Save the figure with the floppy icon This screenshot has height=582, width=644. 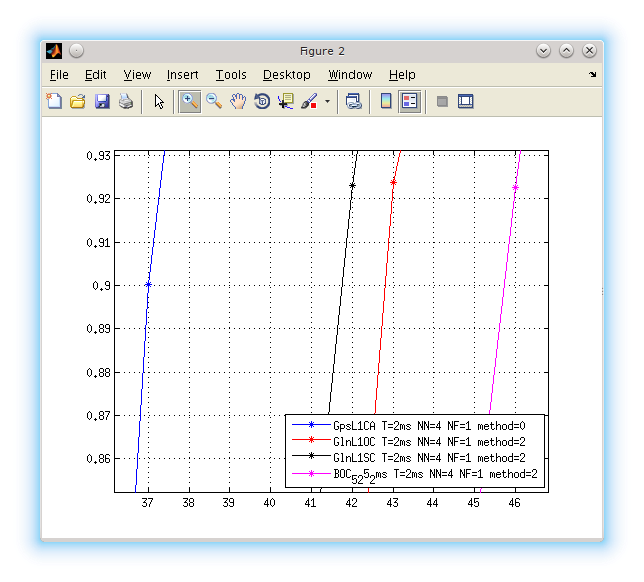point(102,101)
